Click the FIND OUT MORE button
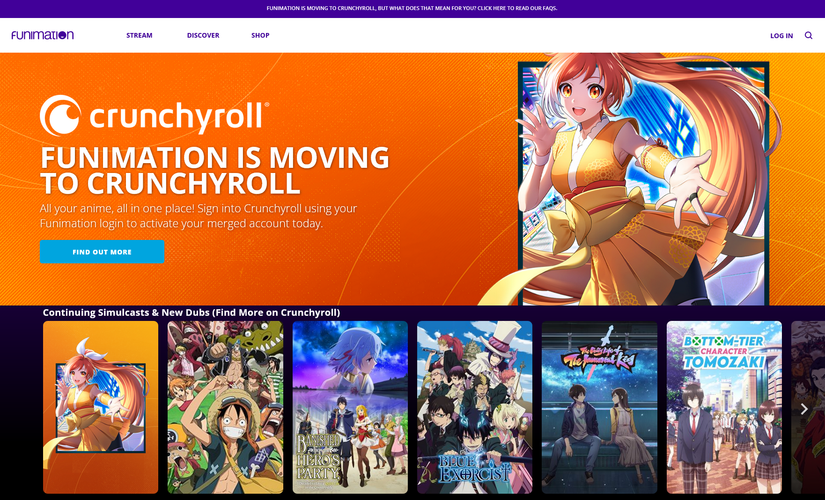825x500 pixels. pos(102,252)
